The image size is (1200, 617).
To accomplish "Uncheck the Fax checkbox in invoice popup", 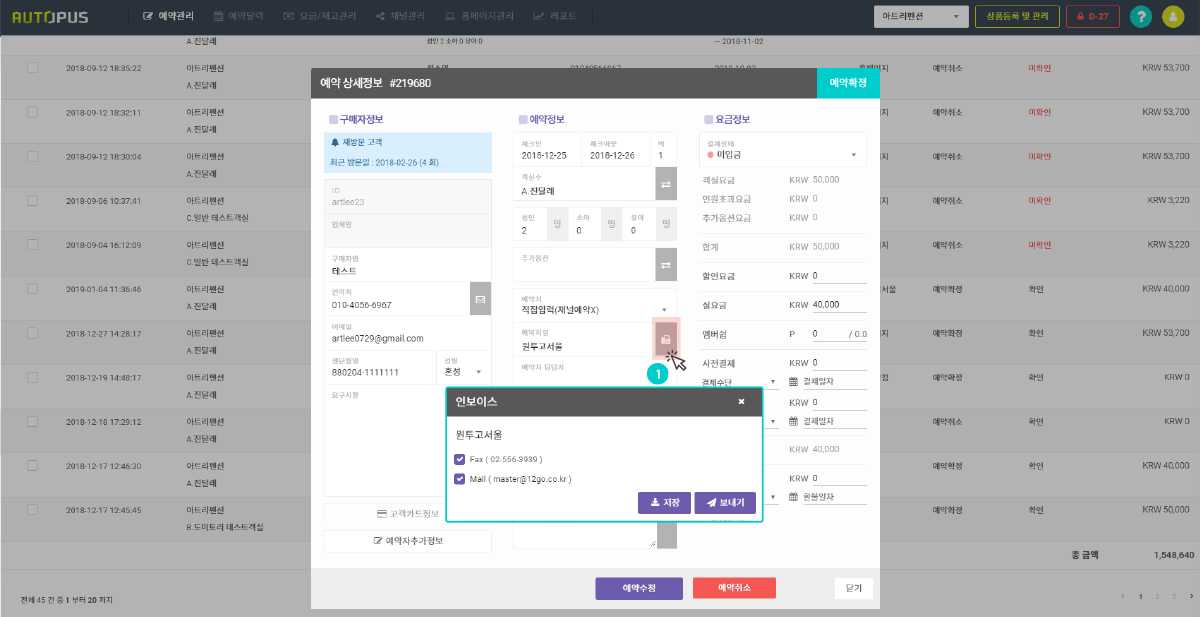I will (459, 459).
